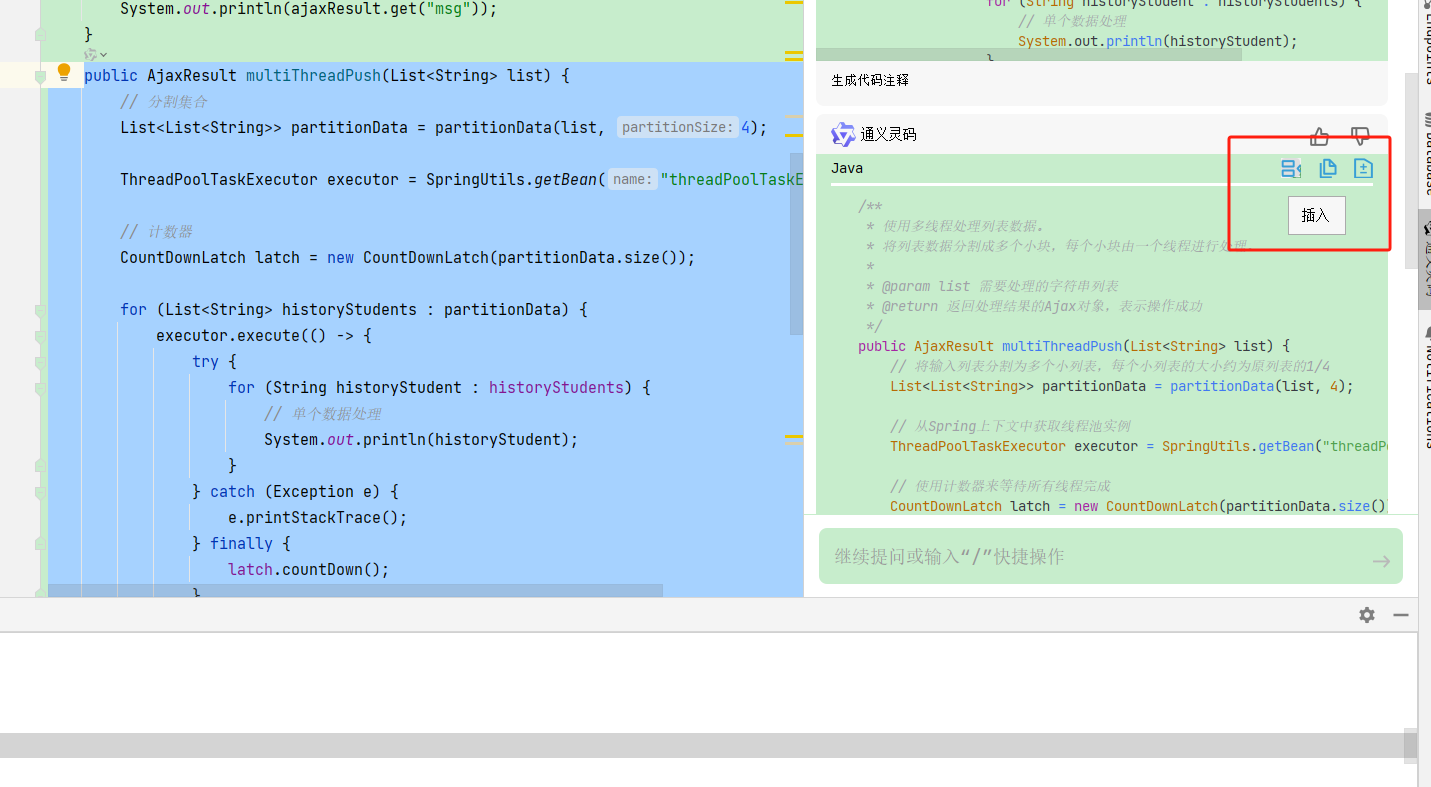
Task: Click the Java language label in the chat
Action: coord(847,168)
